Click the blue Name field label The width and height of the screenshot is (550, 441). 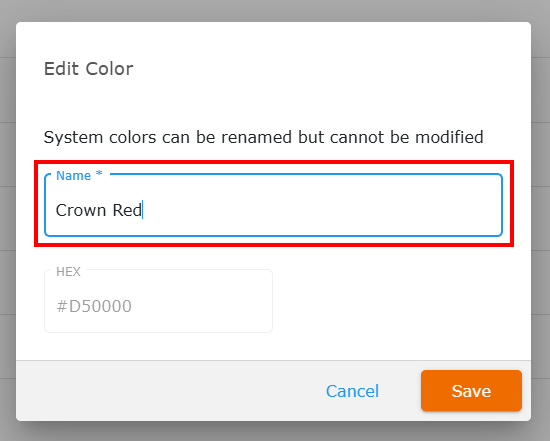[73, 175]
